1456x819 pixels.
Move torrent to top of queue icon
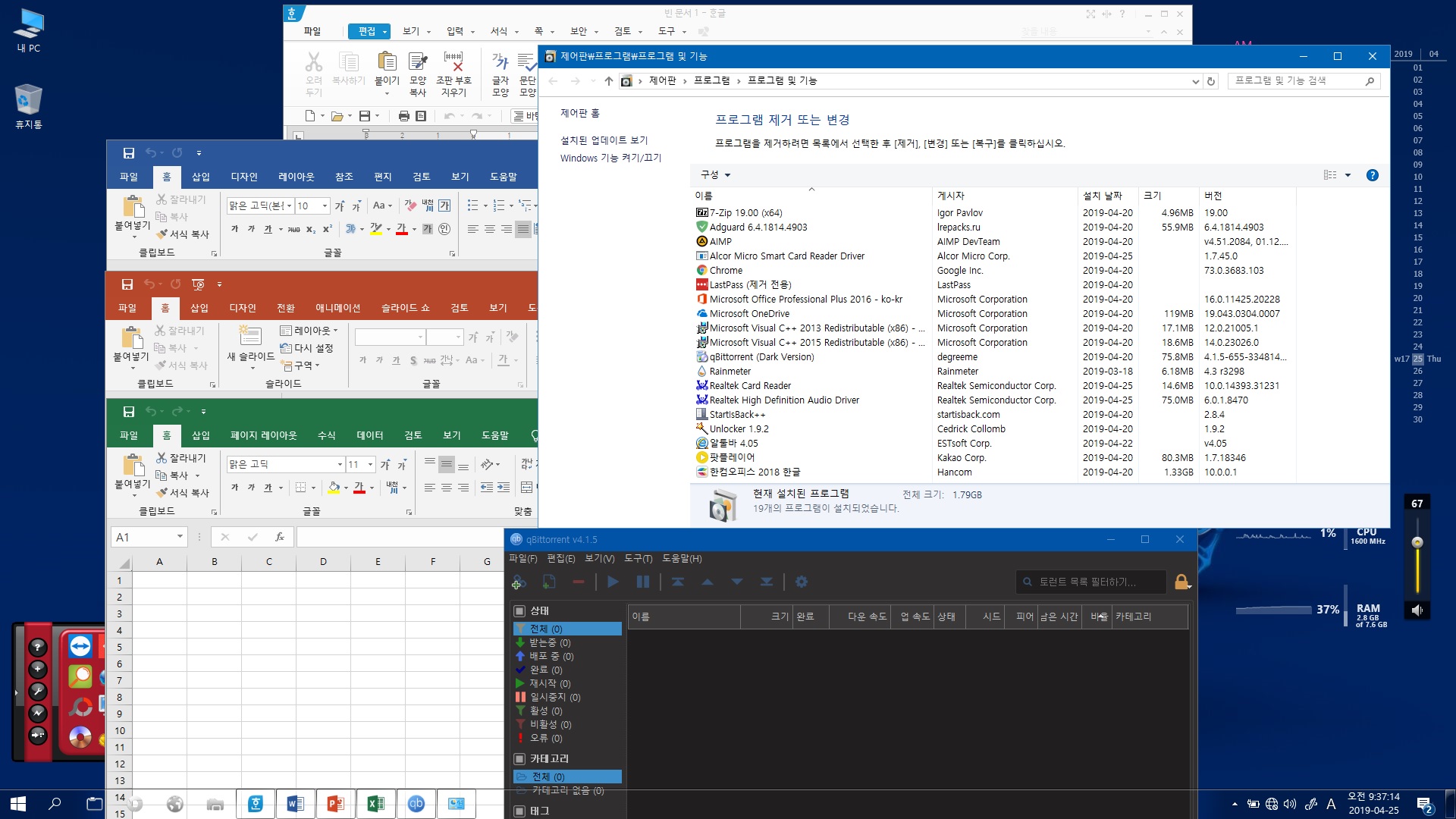point(678,582)
